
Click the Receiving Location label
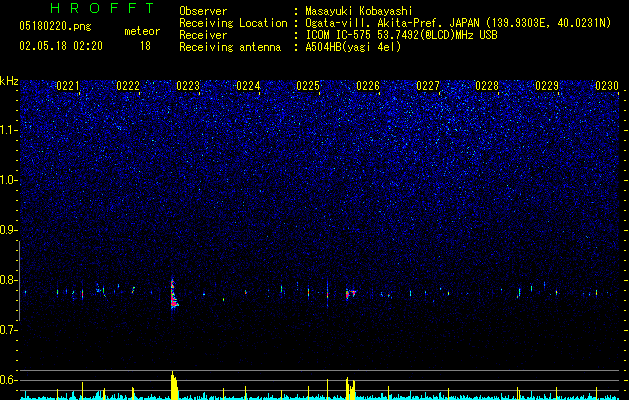click(x=233, y=23)
